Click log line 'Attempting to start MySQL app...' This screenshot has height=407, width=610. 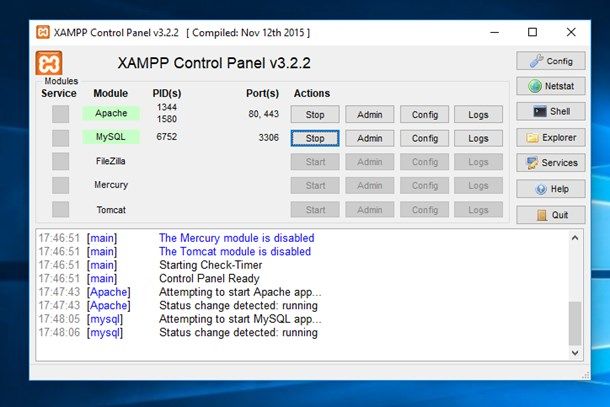tap(240, 319)
